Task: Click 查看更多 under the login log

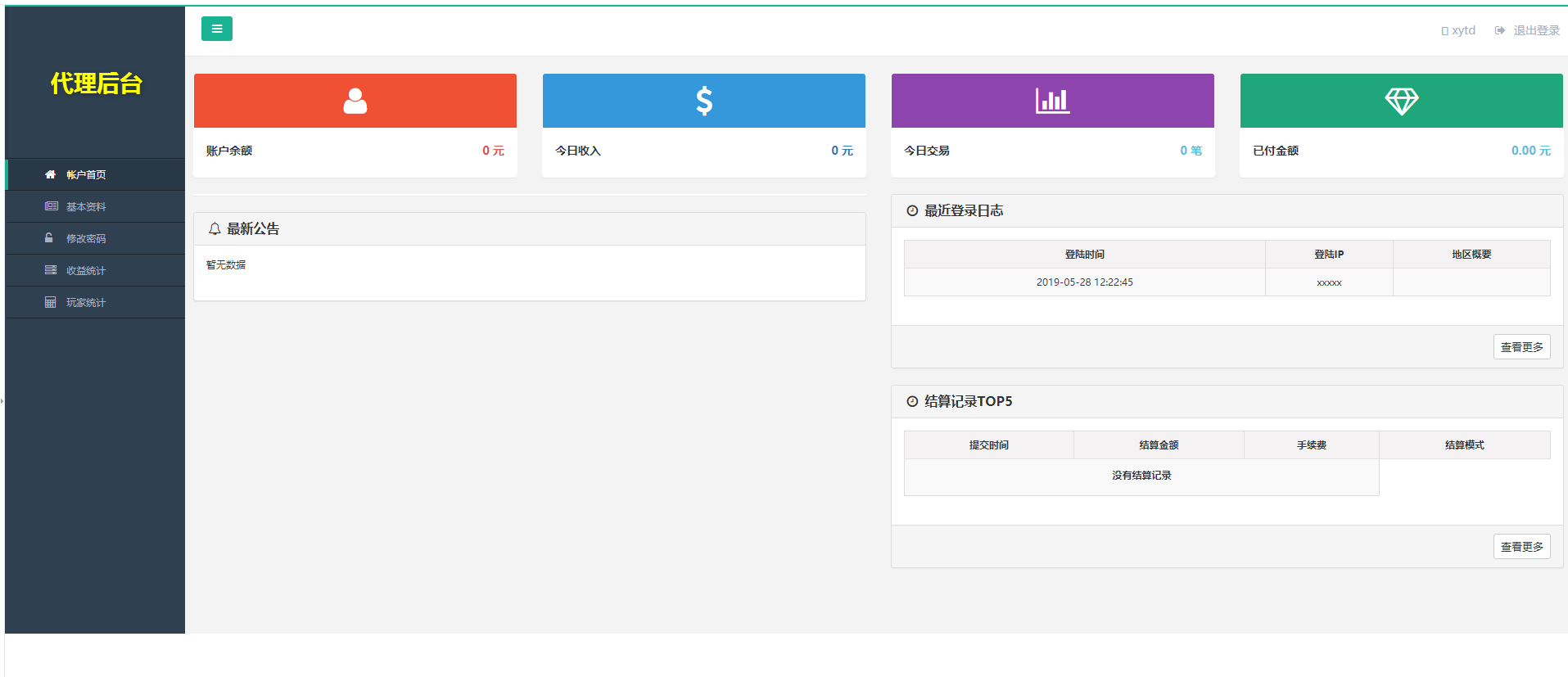Action: [x=1521, y=347]
